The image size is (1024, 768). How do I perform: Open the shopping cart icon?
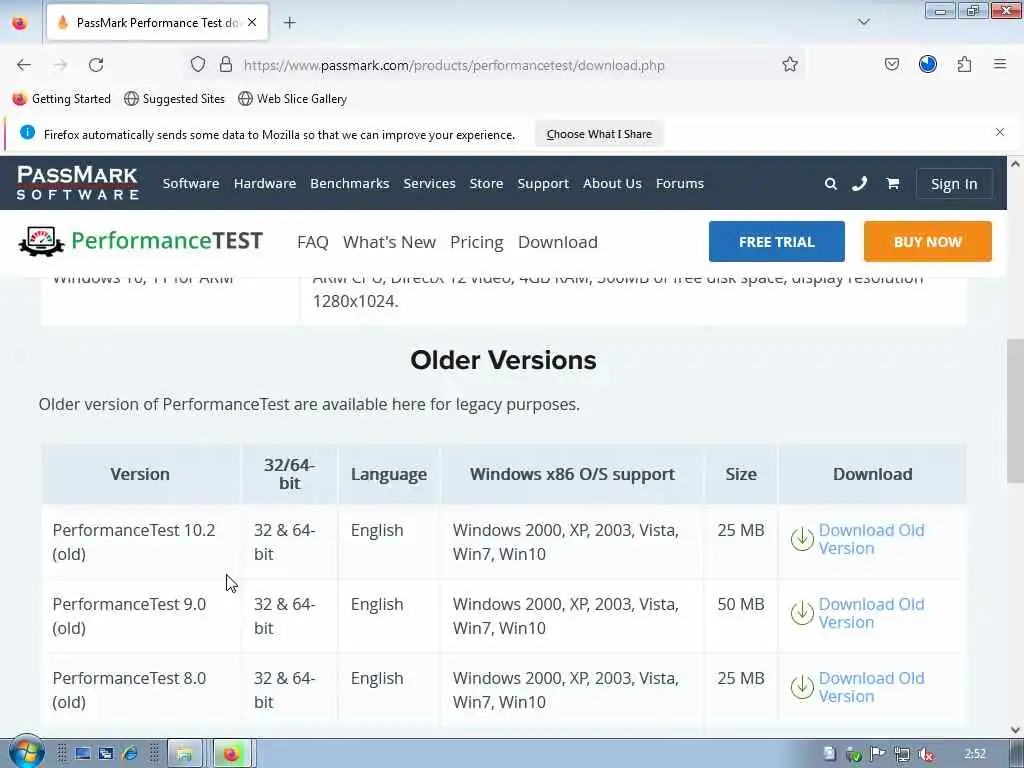click(x=892, y=184)
